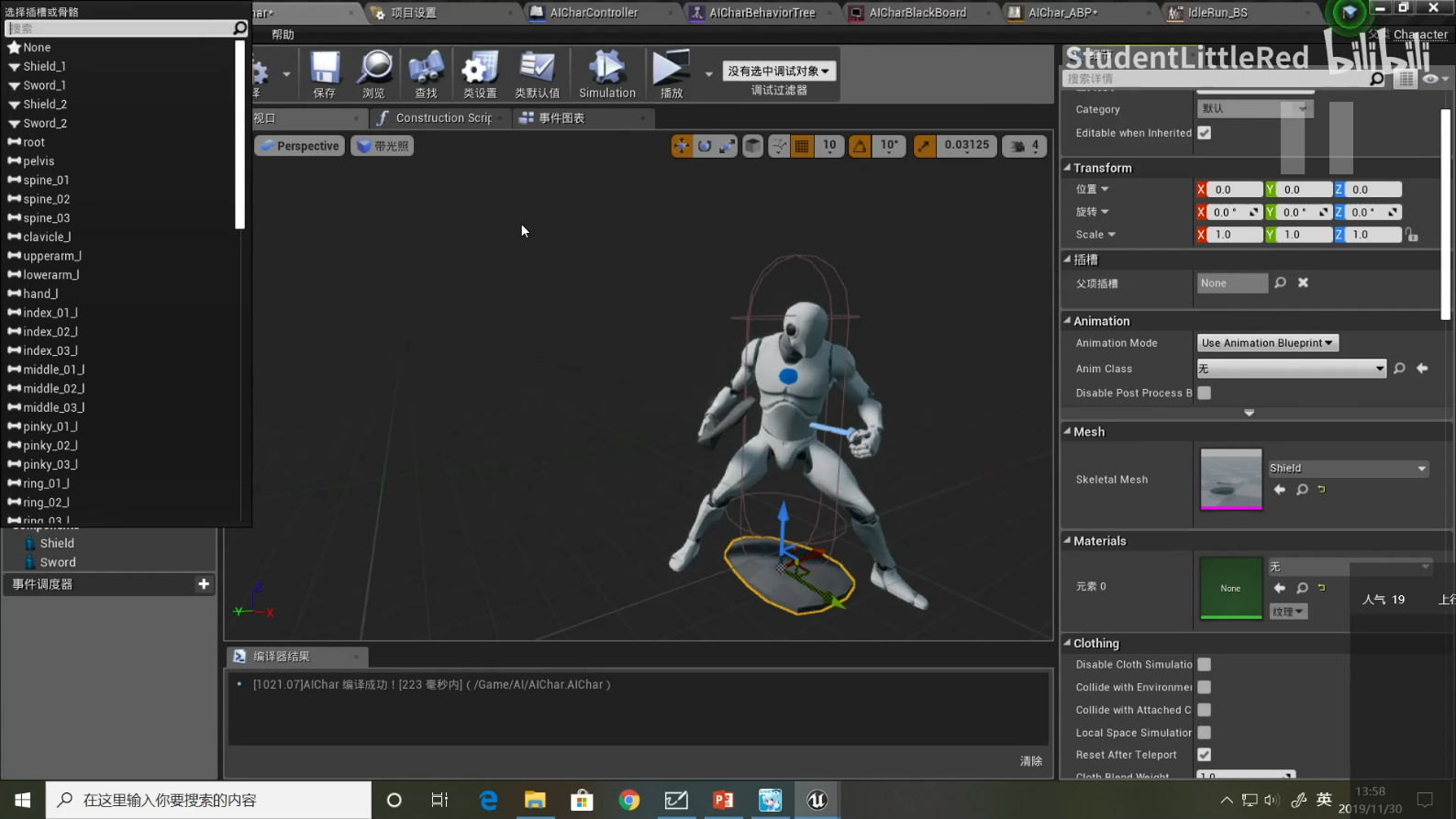Open the details property matrix grid icon
1456x819 pixels.
[1406, 79]
